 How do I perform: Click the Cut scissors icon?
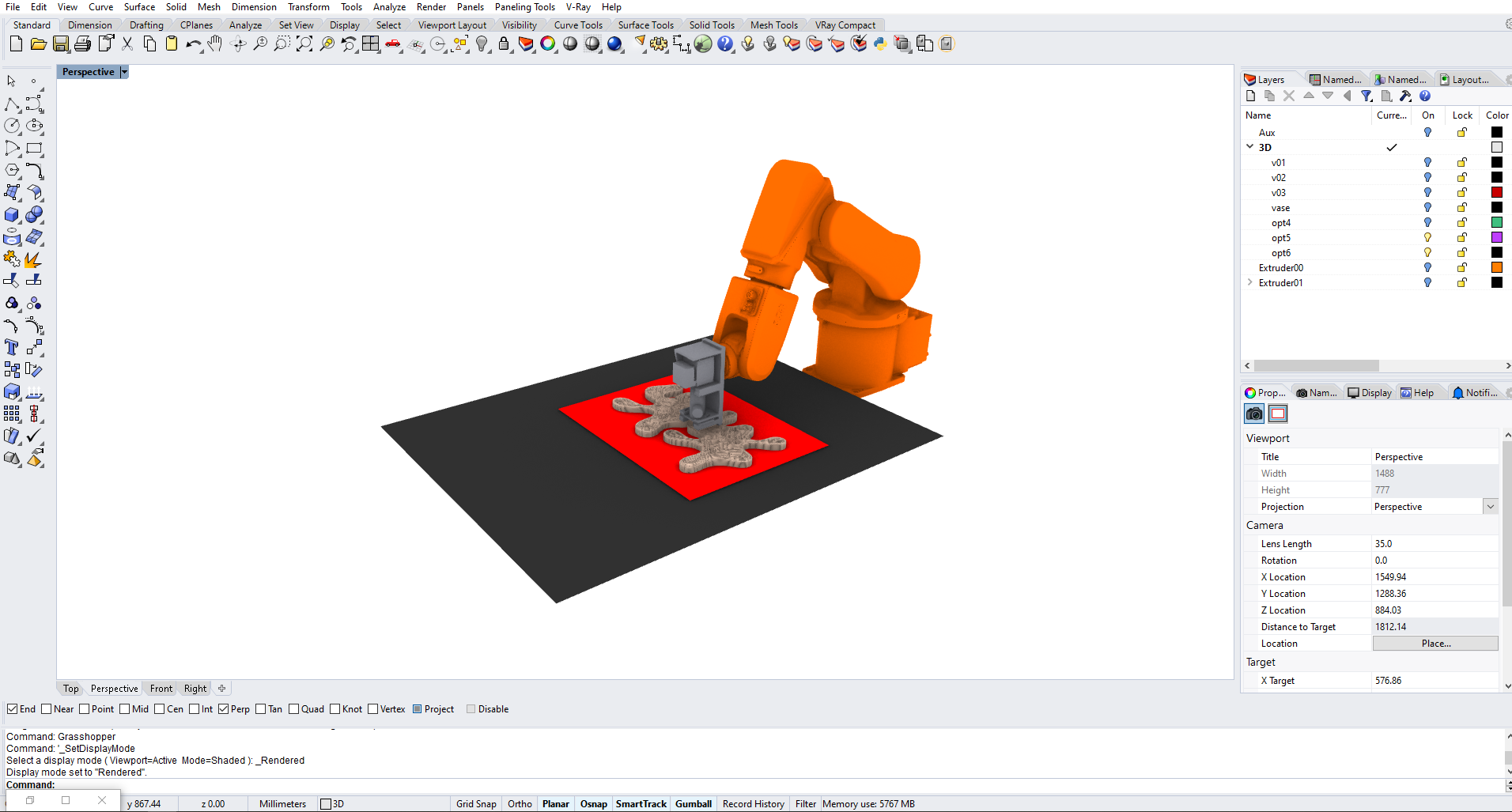[x=127, y=44]
